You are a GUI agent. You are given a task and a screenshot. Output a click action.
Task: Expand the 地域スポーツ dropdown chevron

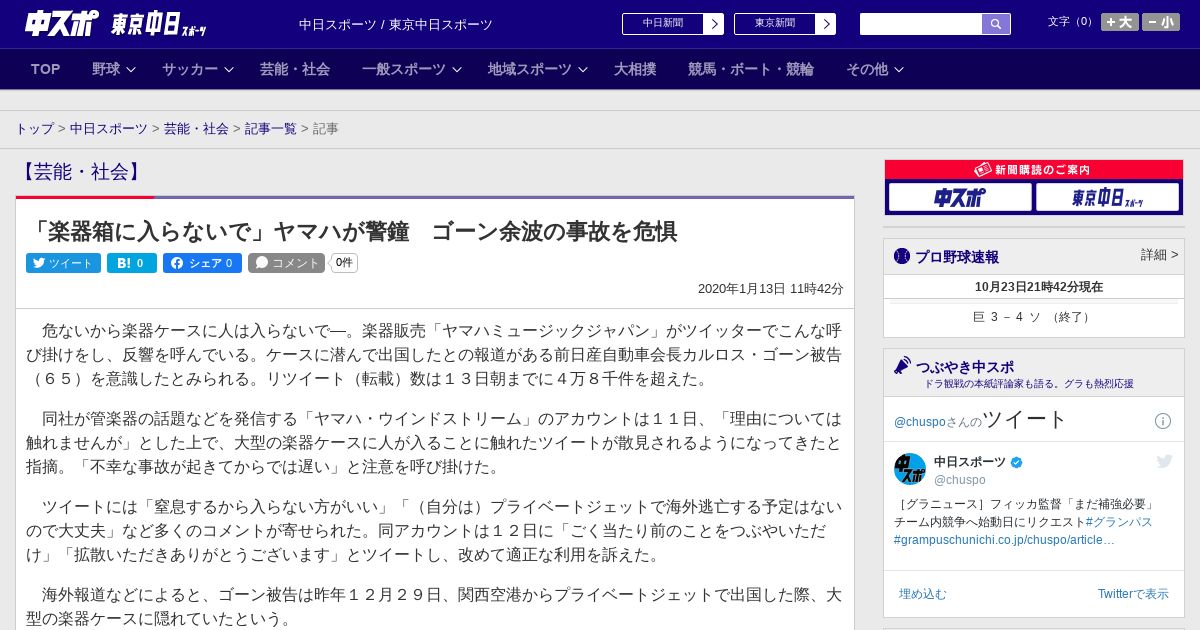(x=583, y=69)
